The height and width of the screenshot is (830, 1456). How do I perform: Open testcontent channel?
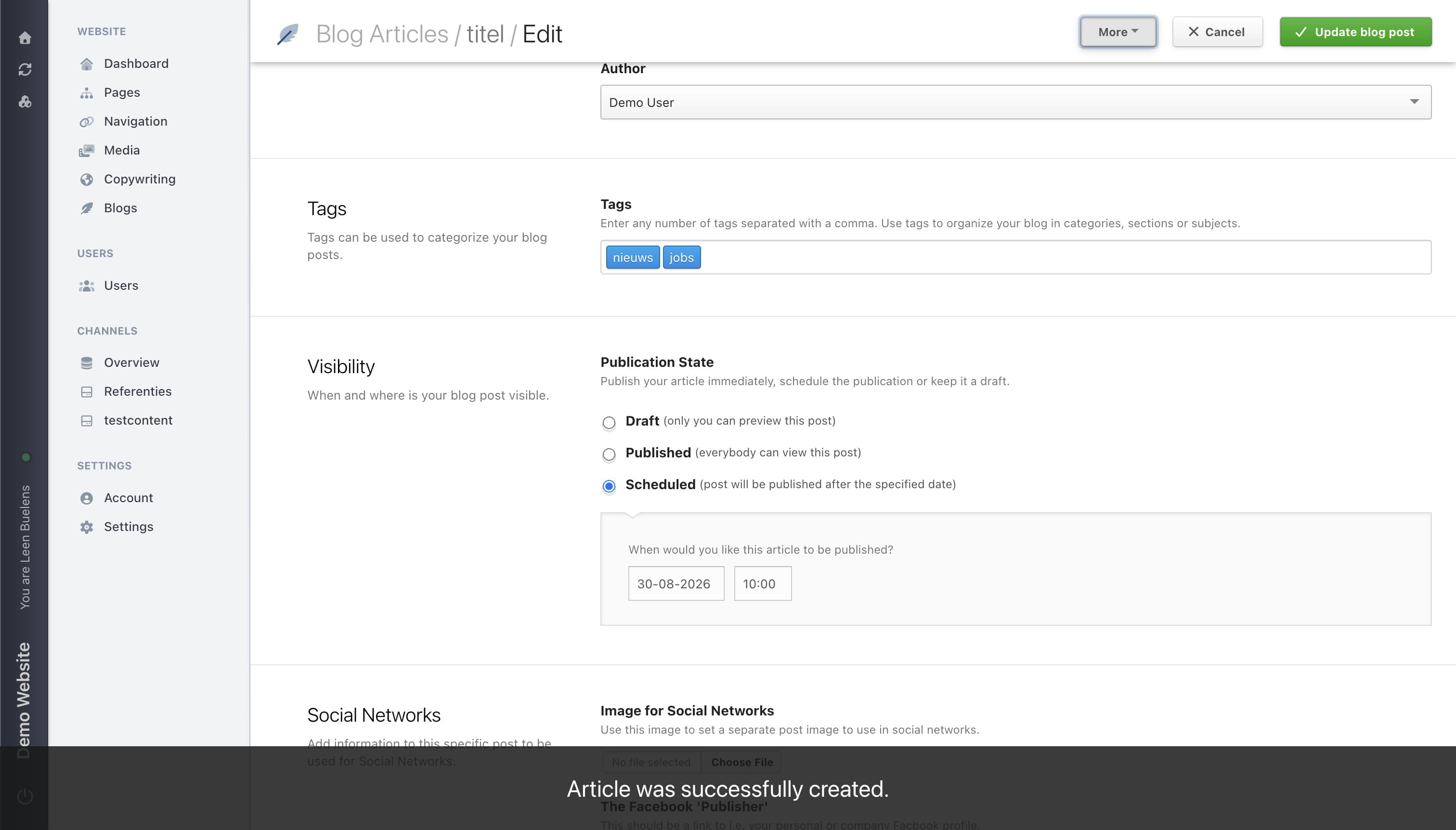[x=138, y=420]
